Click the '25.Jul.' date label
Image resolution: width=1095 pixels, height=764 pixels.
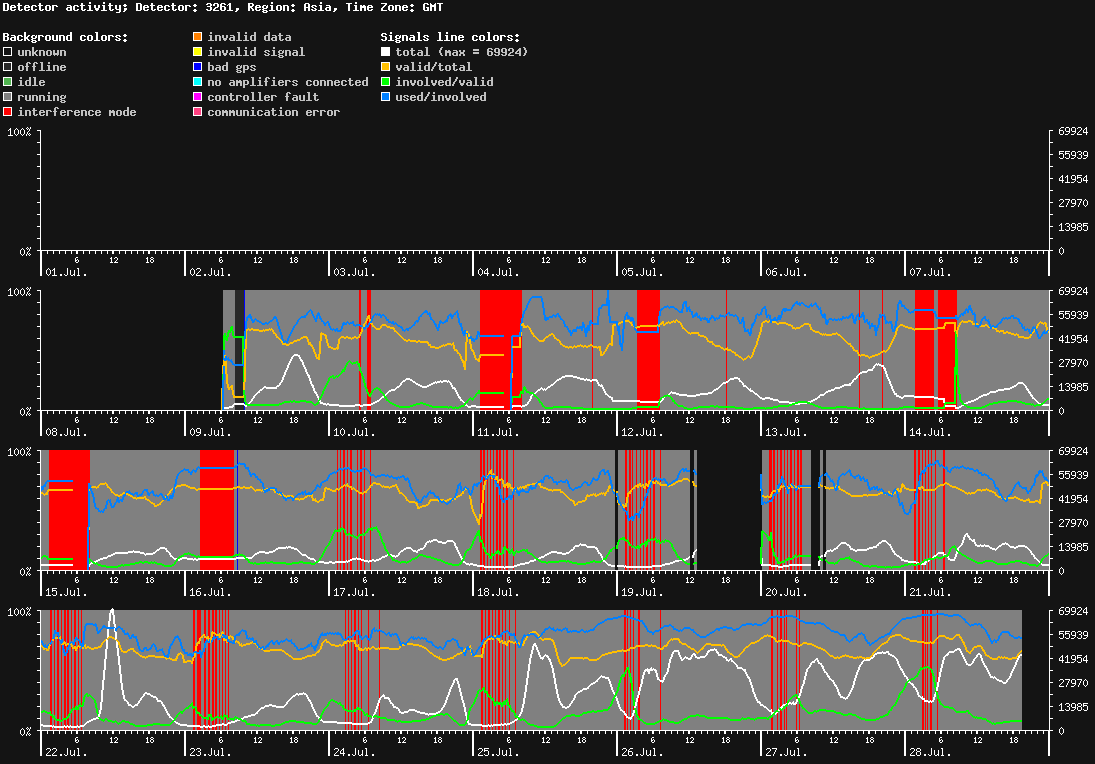(499, 752)
